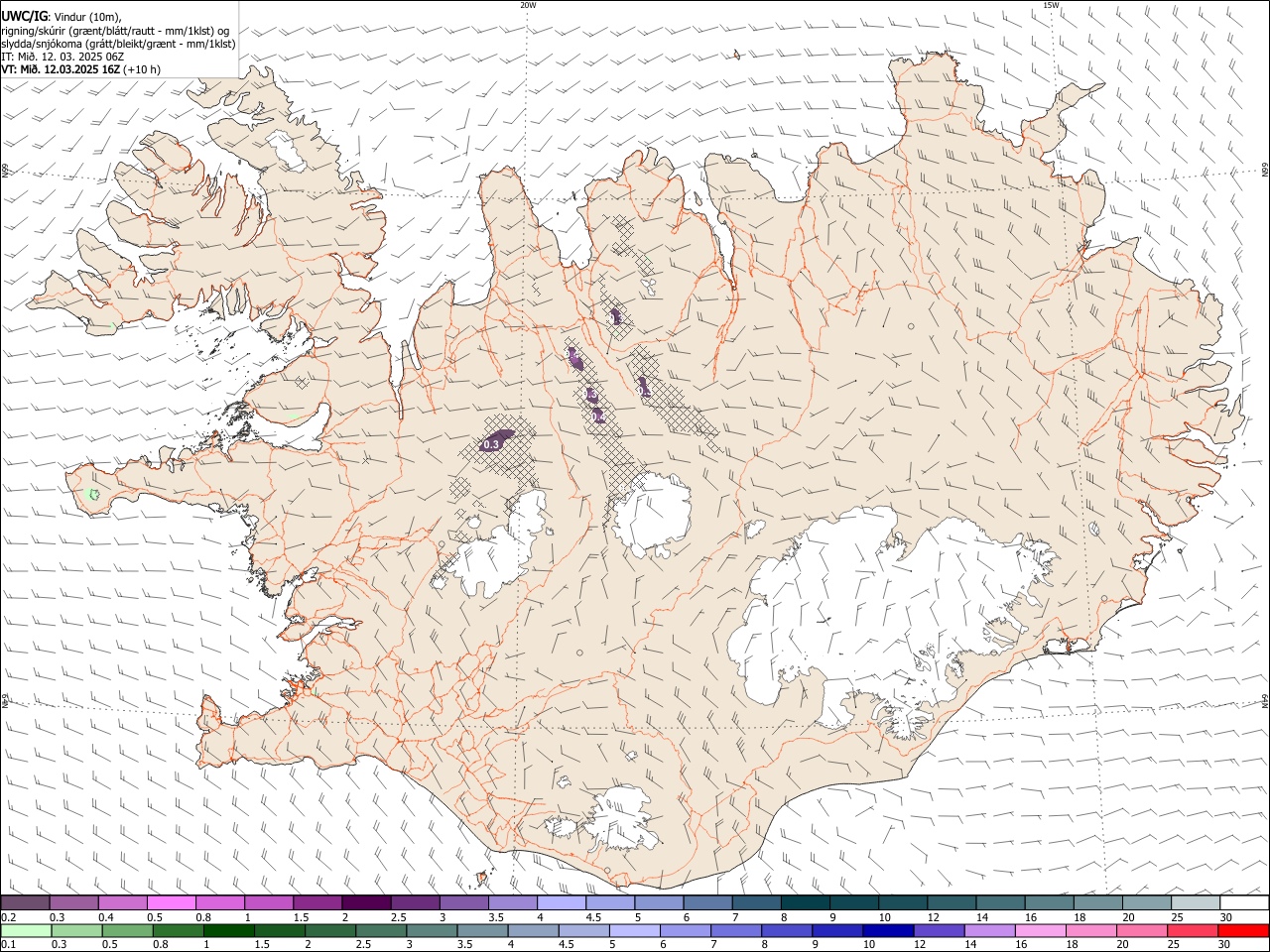Image resolution: width=1270 pixels, height=952 pixels.
Task: Click the 'IT: Mið. 12. 03. 2025 06Z' line
Action: (63, 57)
